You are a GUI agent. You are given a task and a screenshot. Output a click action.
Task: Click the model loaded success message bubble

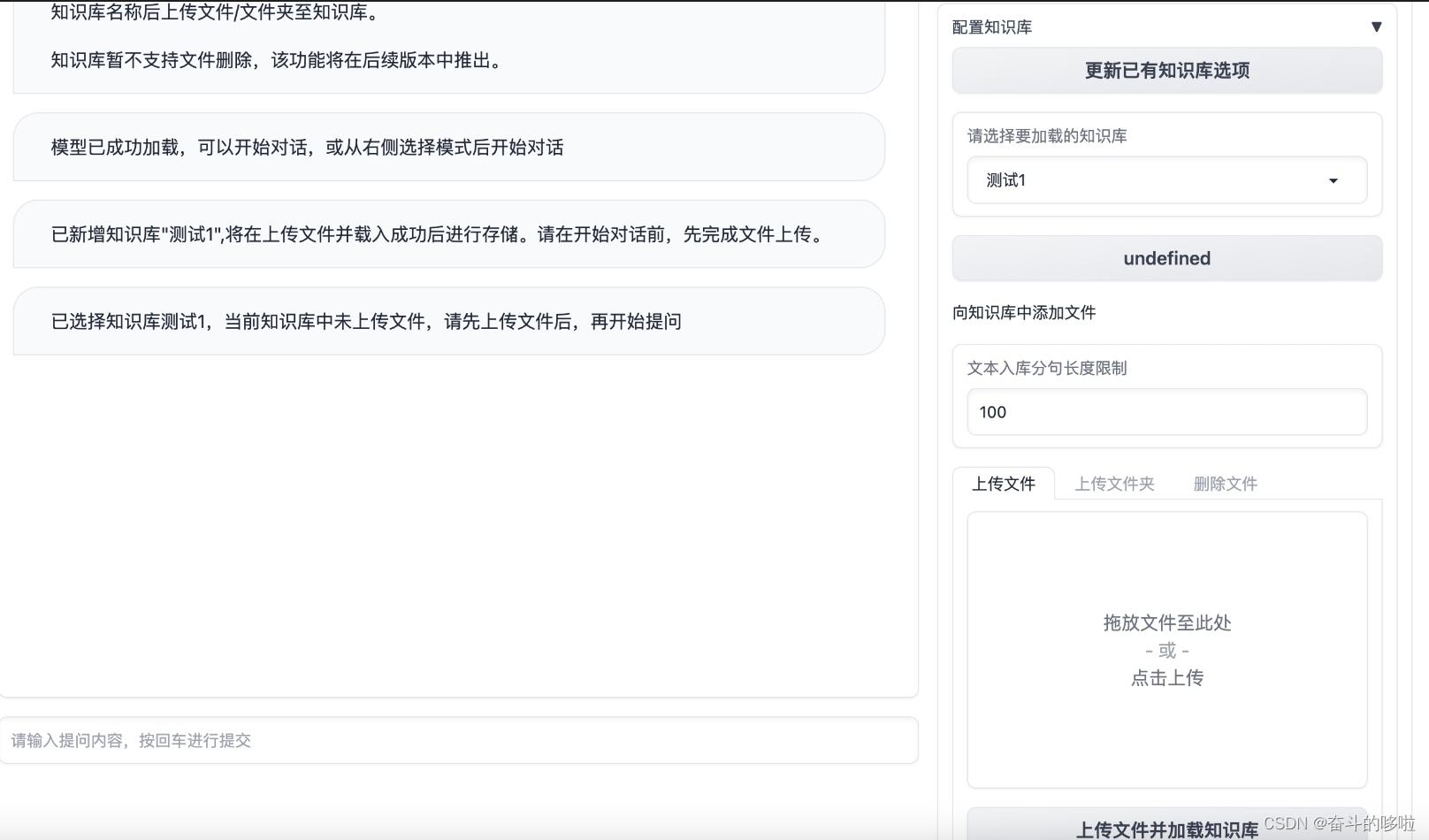448,148
